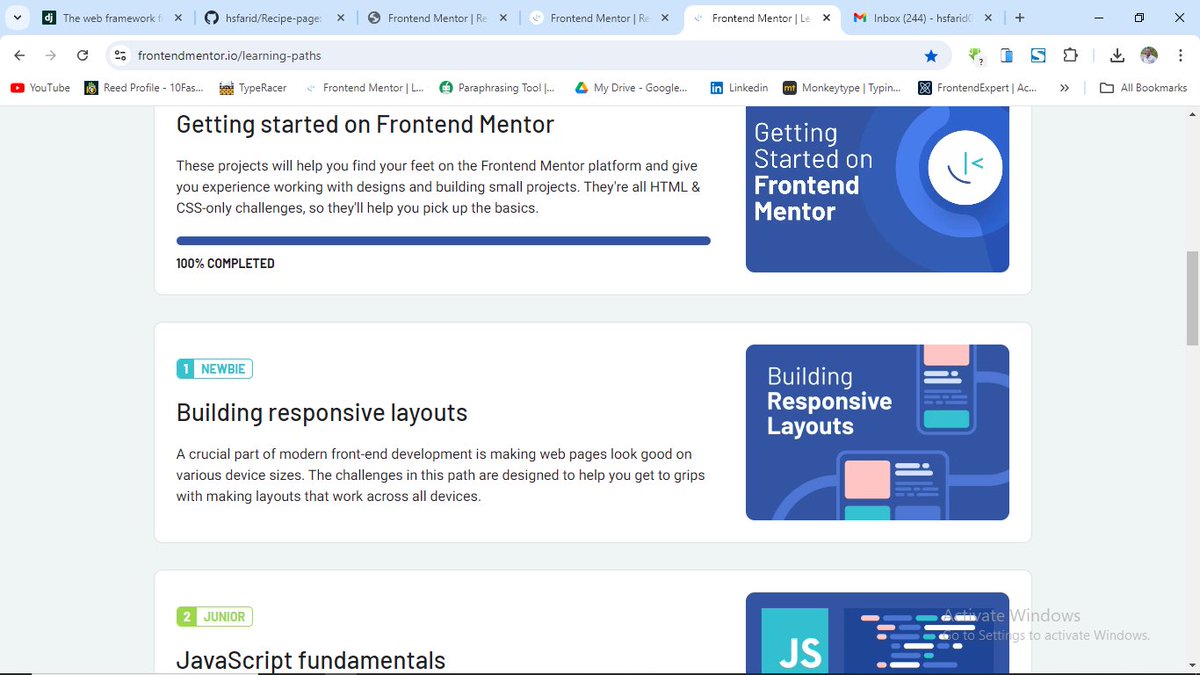The height and width of the screenshot is (675, 1200).
Task: Open 'JavaScript fundamentals' heading
Action: click(x=311, y=660)
